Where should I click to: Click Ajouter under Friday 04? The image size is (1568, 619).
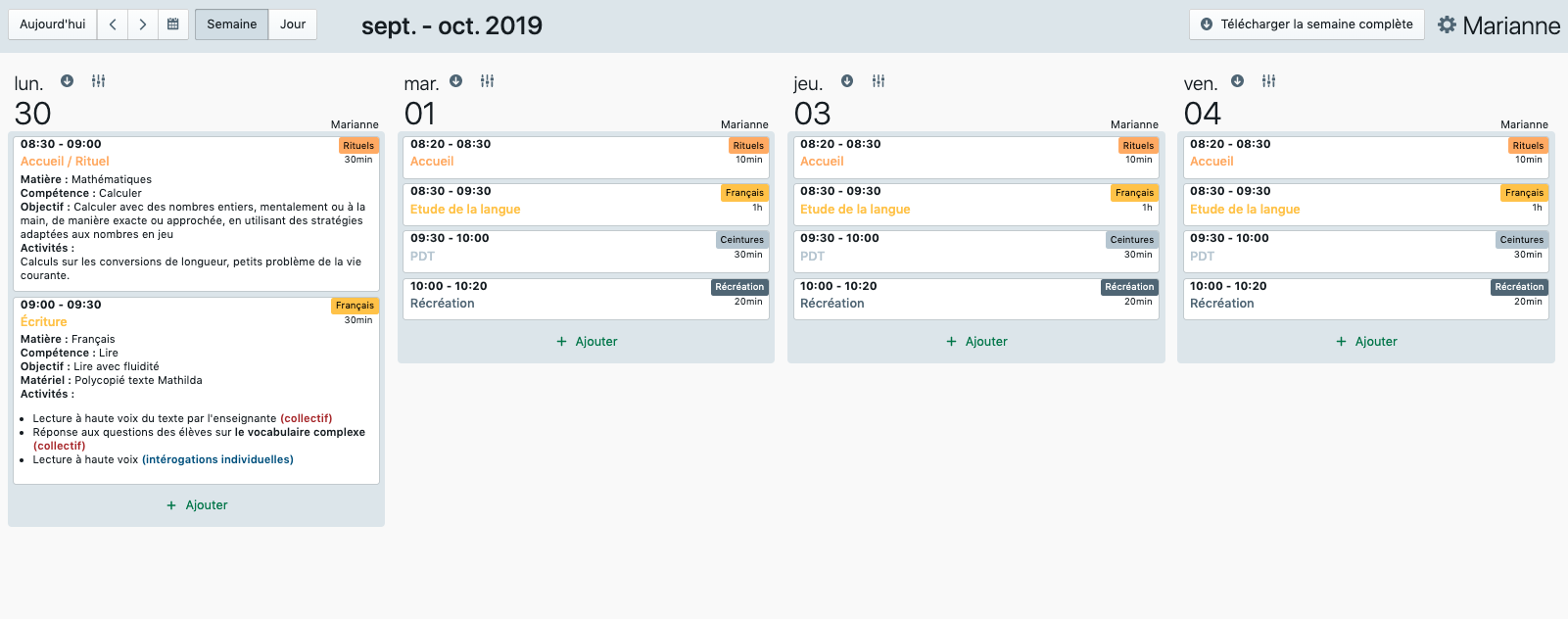(1366, 342)
